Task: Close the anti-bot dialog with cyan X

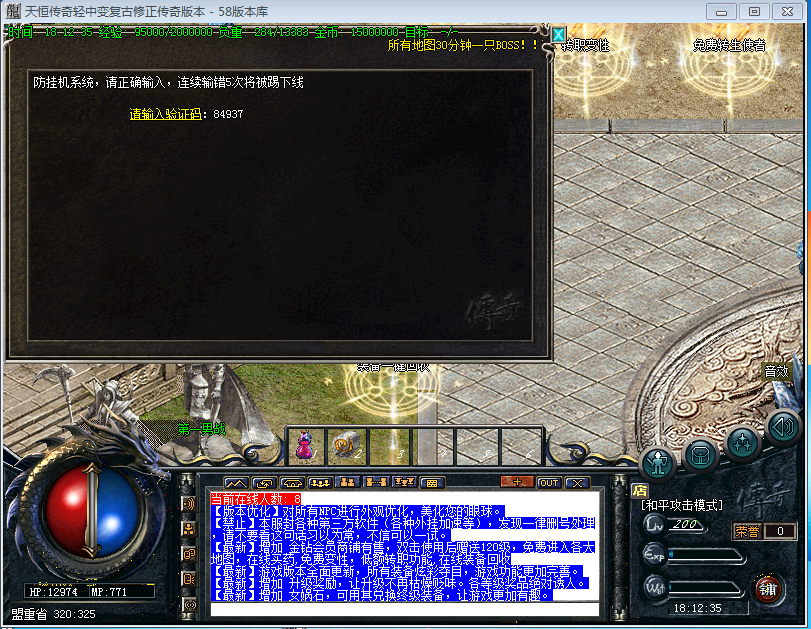Action: click(558, 35)
